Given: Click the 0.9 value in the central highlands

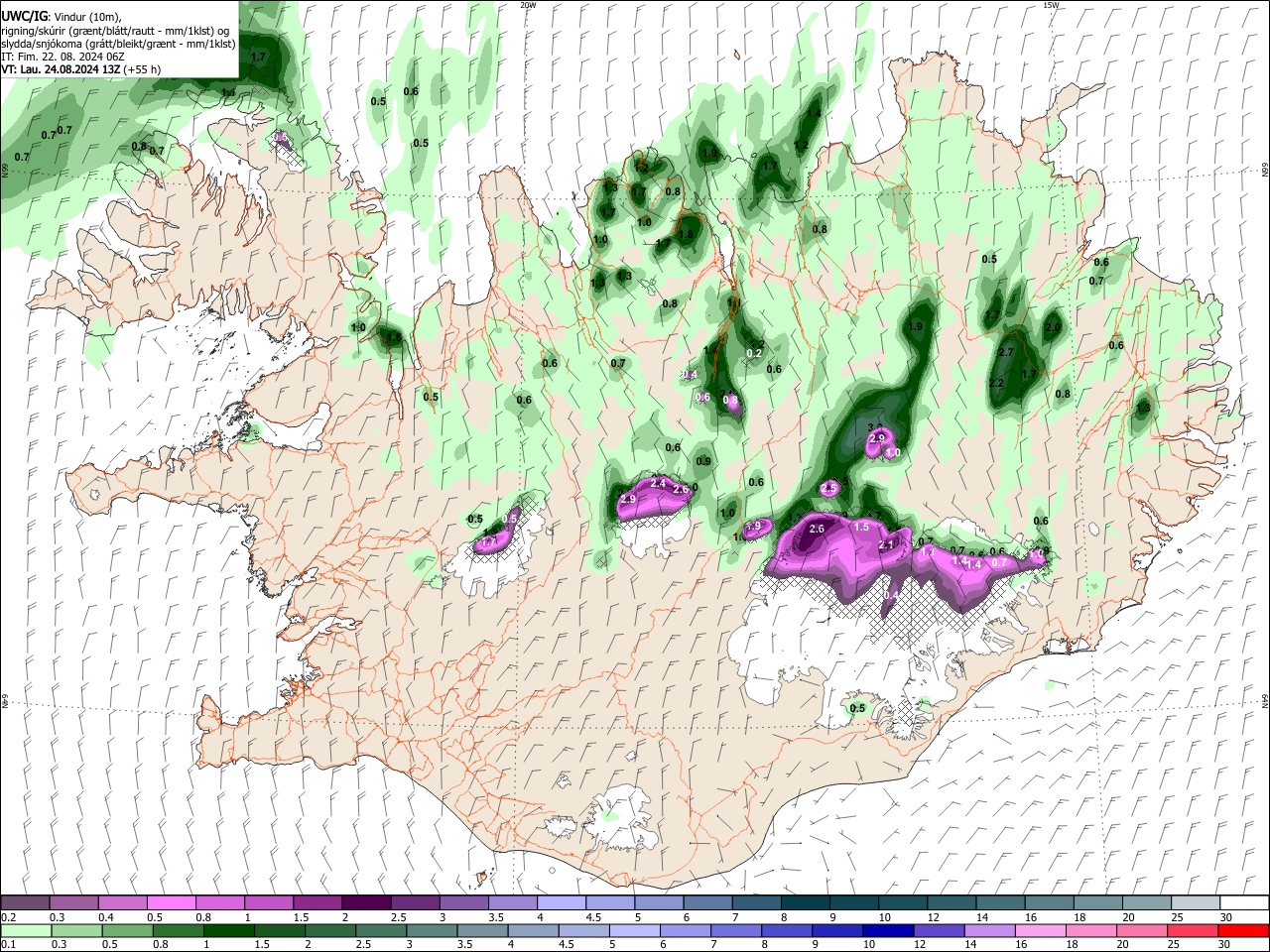Looking at the screenshot, I should point(703,461).
